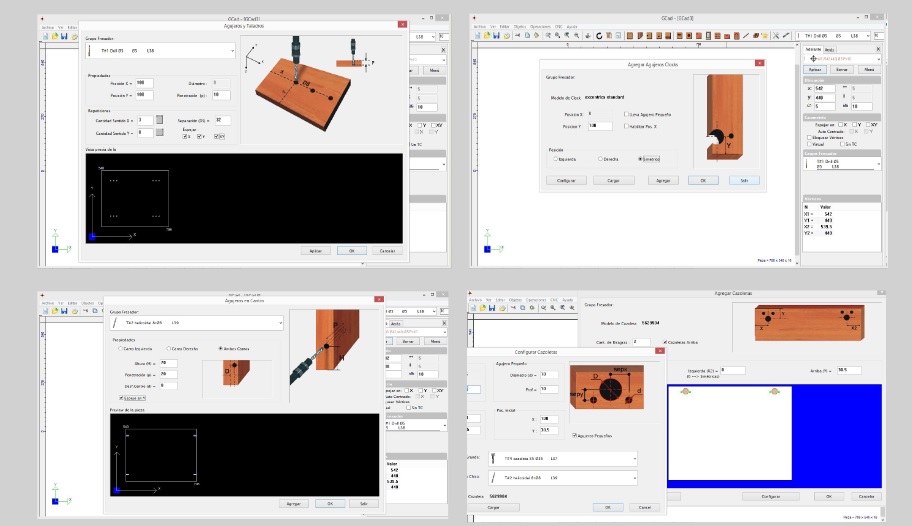912x526 pixels.
Task: Select diagonal line tool icon in Agujeros Clock window
Action: [746, 36]
